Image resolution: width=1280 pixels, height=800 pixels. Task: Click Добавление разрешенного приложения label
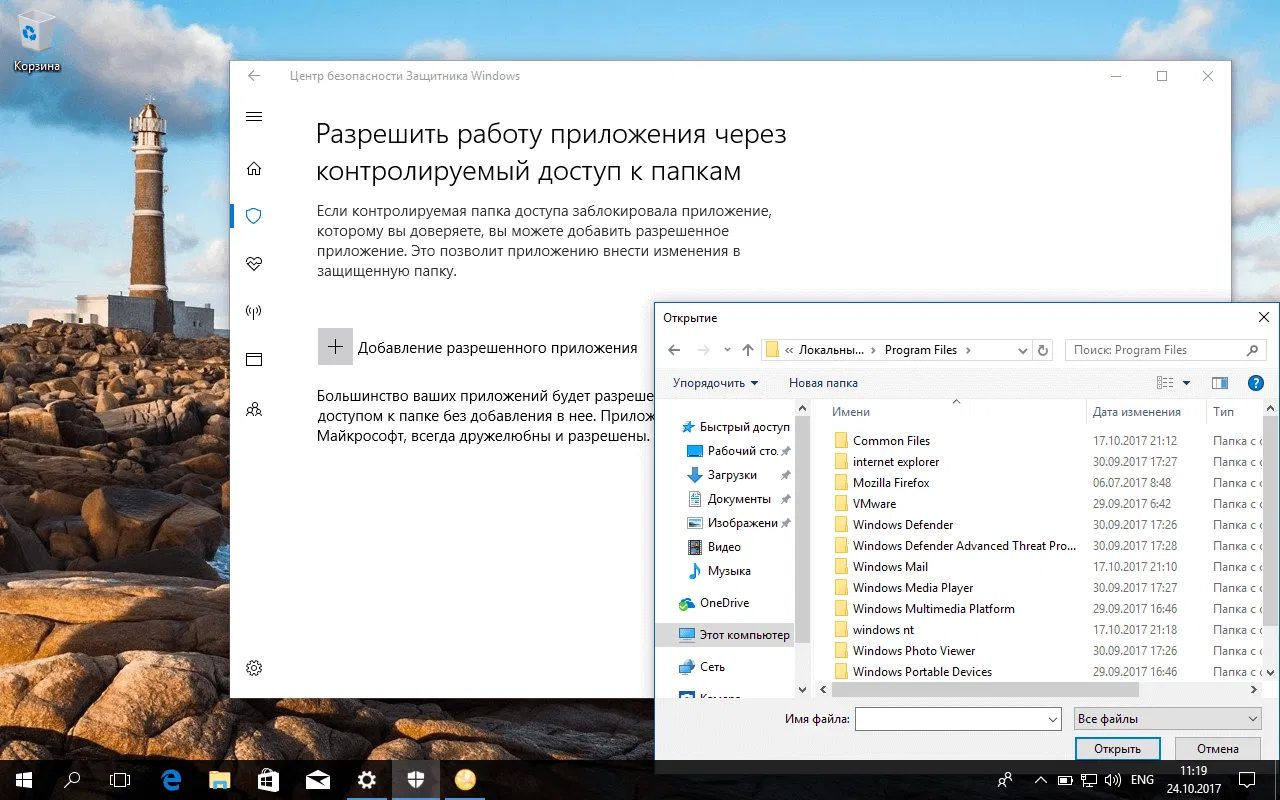[x=497, y=348]
